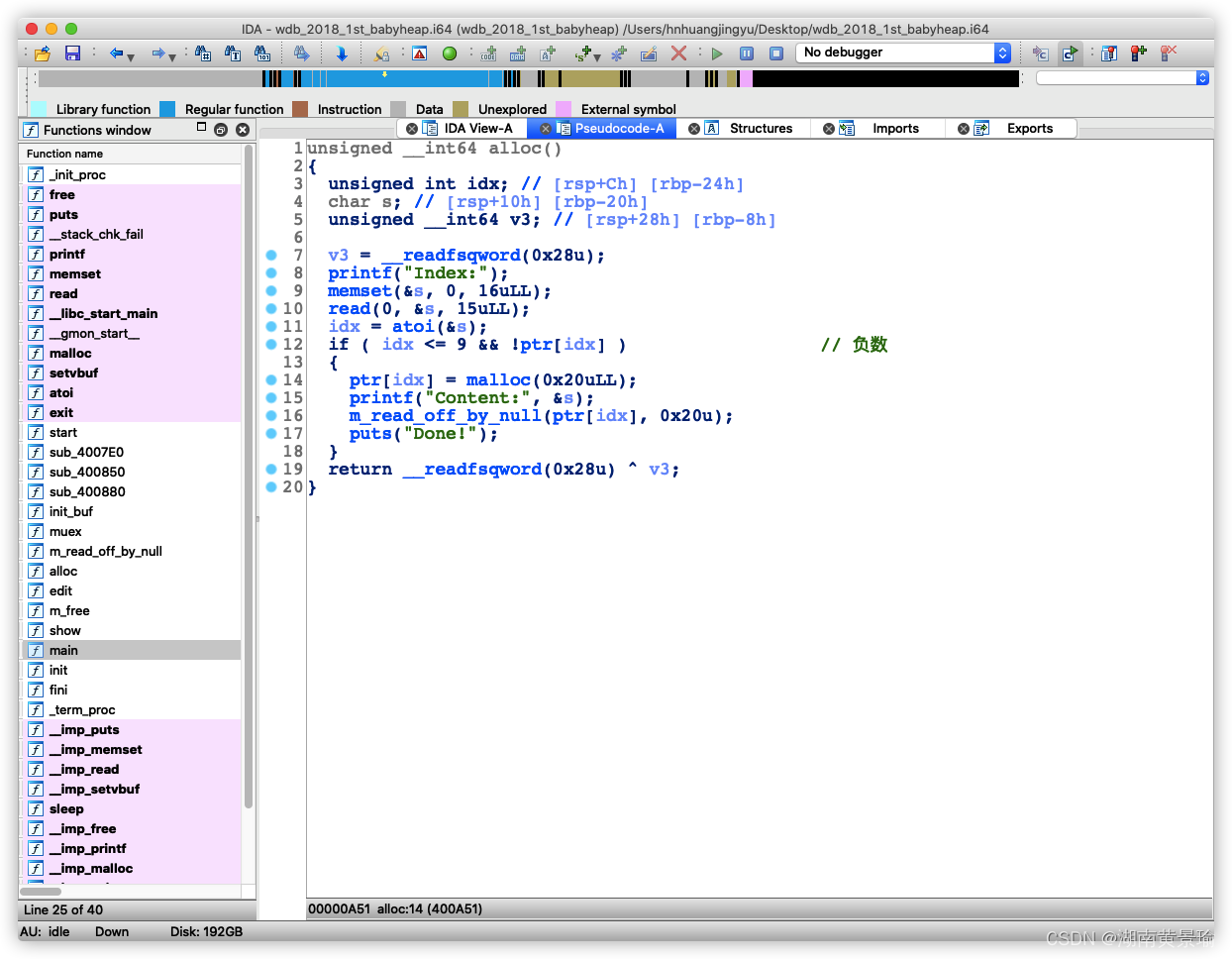Click the External symbol pink legend swatch
This screenshot has width=1232, height=959.
pos(564,109)
